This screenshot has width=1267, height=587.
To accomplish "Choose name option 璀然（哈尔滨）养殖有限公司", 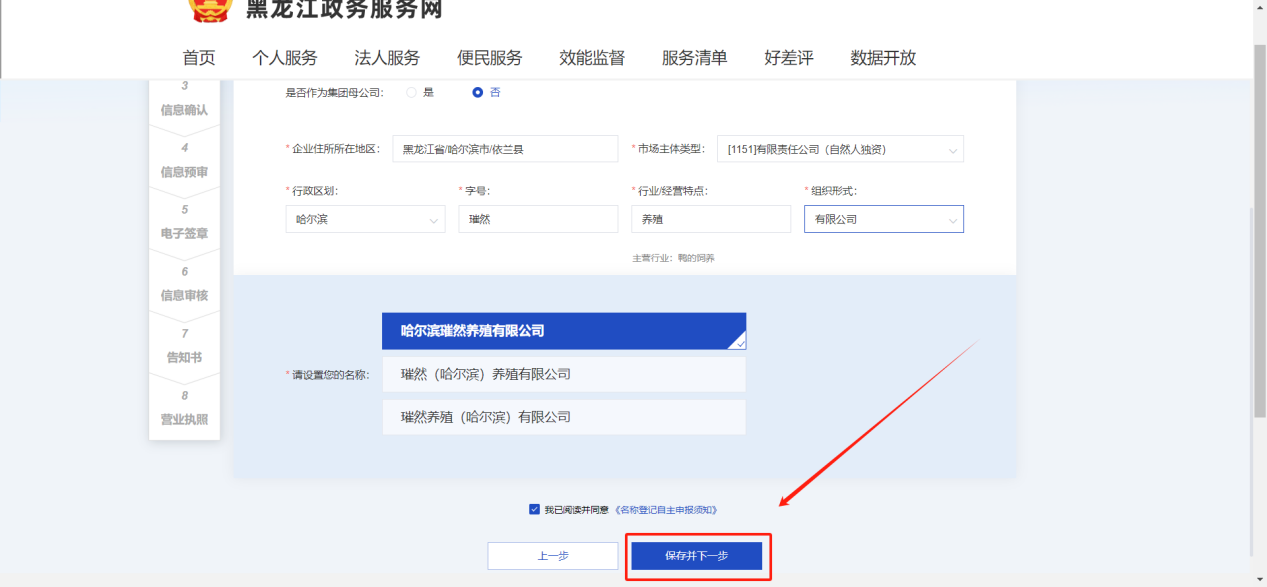I will tap(563, 374).
